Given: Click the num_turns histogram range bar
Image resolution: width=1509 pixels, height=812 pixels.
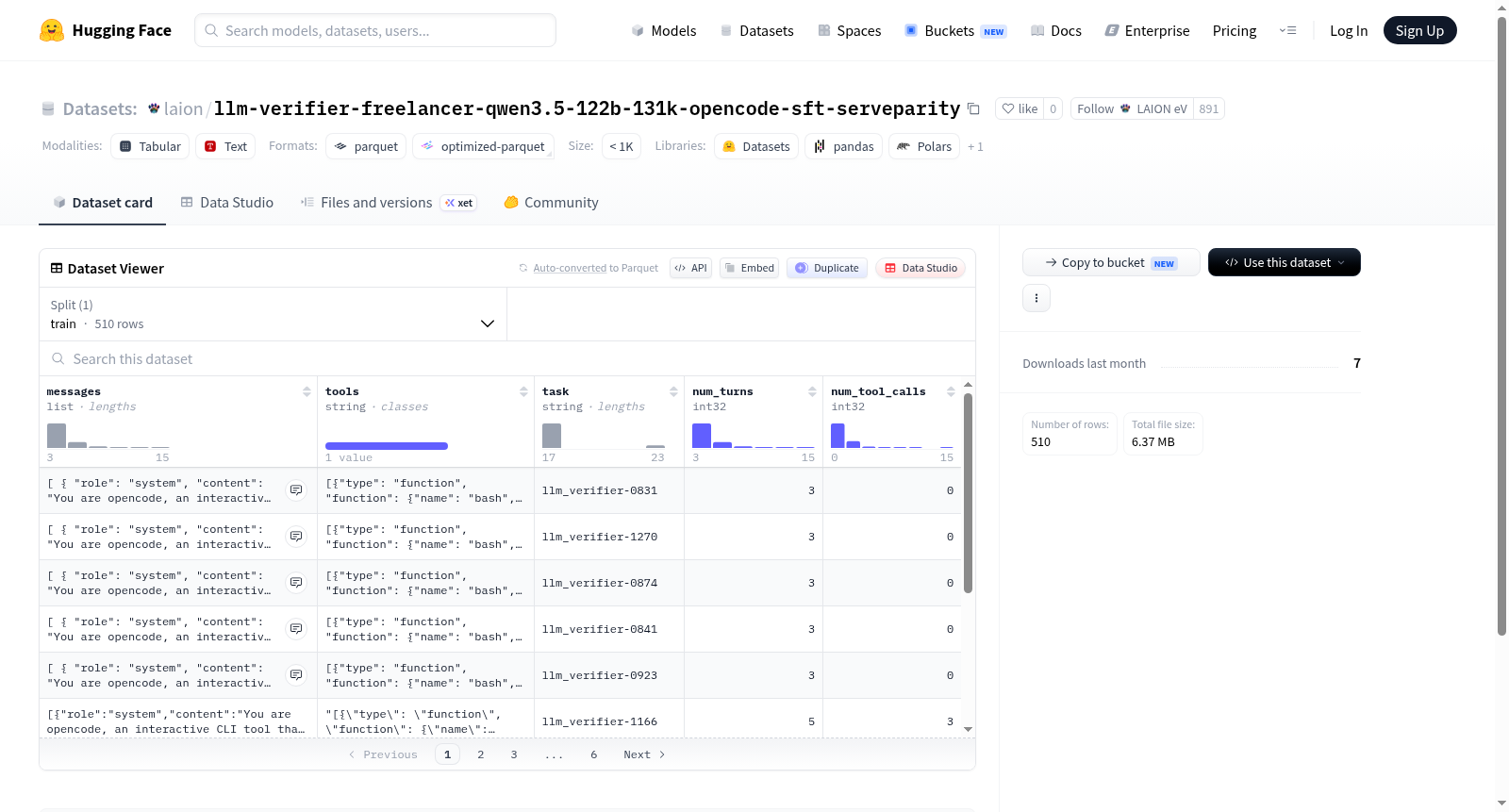Looking at the screenshot, I should pyautogui.click(x=754, y=436).
